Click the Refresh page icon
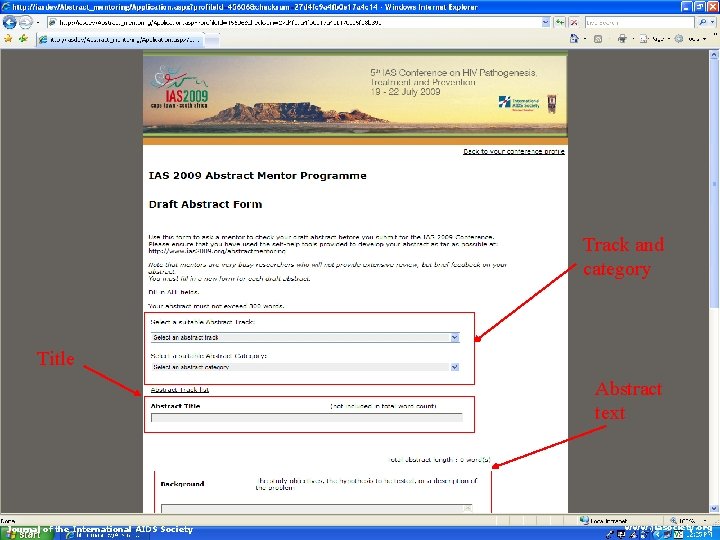 (559, 22)
